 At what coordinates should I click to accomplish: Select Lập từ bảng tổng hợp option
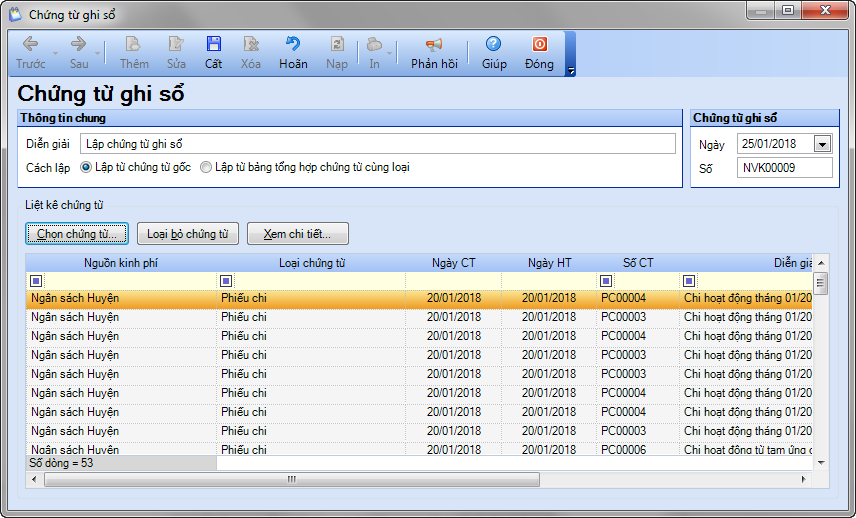click(x=207, y=167)
